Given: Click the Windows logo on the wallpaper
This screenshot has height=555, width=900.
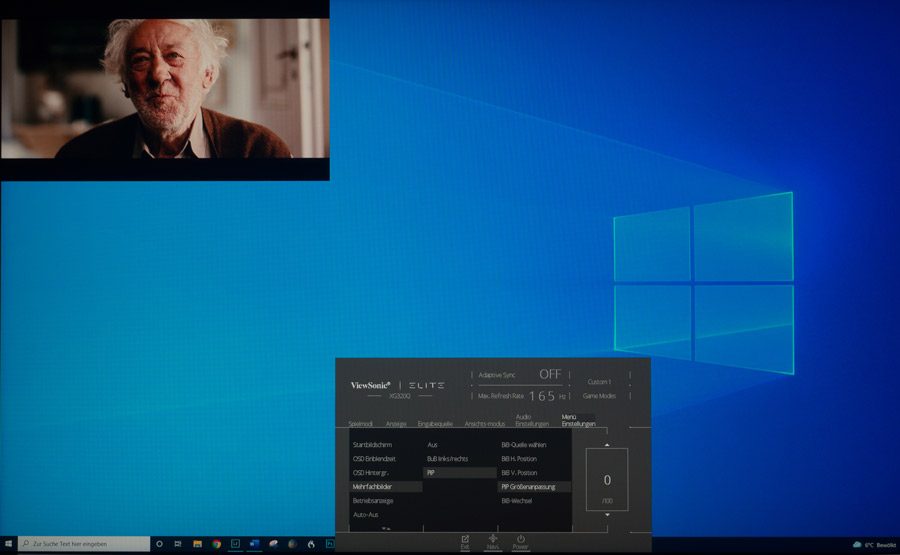Looking at the screenshot, I should (704, 284).
